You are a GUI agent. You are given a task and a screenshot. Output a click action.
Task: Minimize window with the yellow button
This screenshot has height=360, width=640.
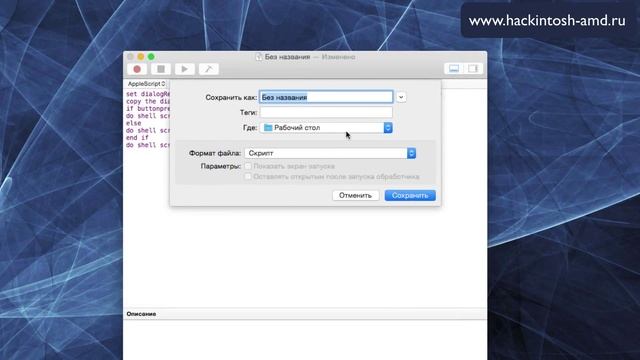tap(141, 57)
